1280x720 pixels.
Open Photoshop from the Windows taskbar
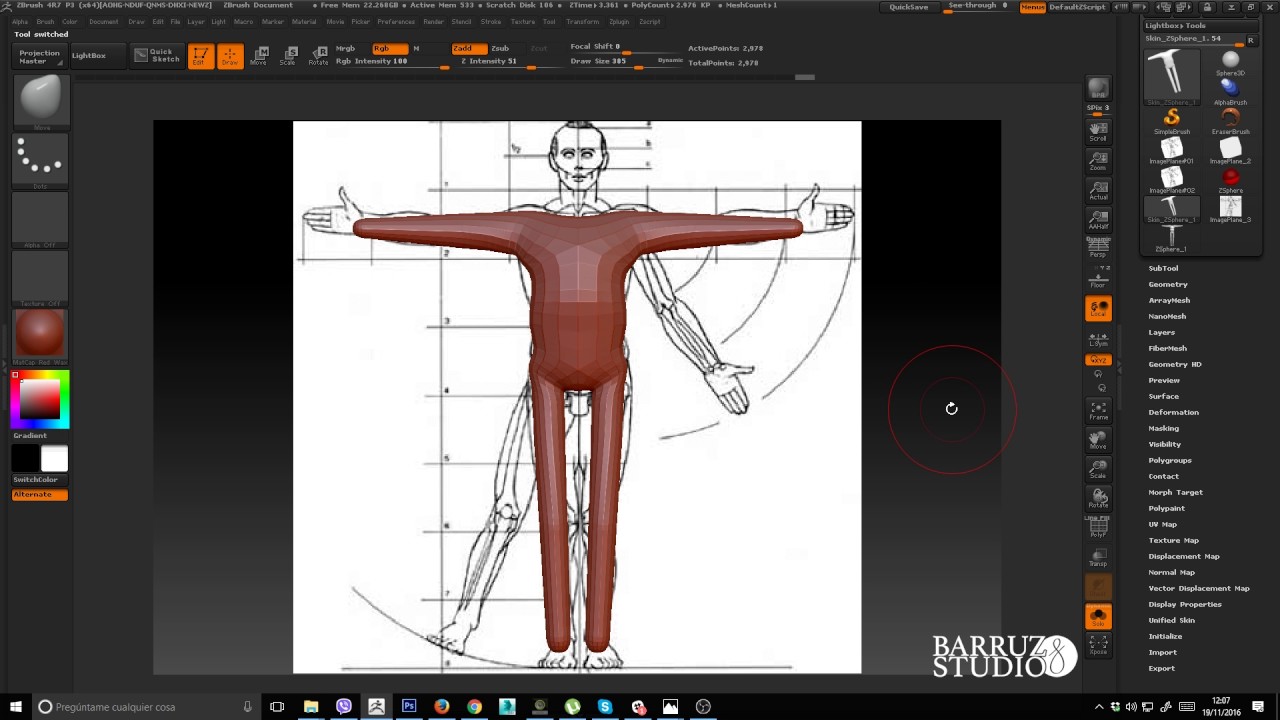point(409,707)
